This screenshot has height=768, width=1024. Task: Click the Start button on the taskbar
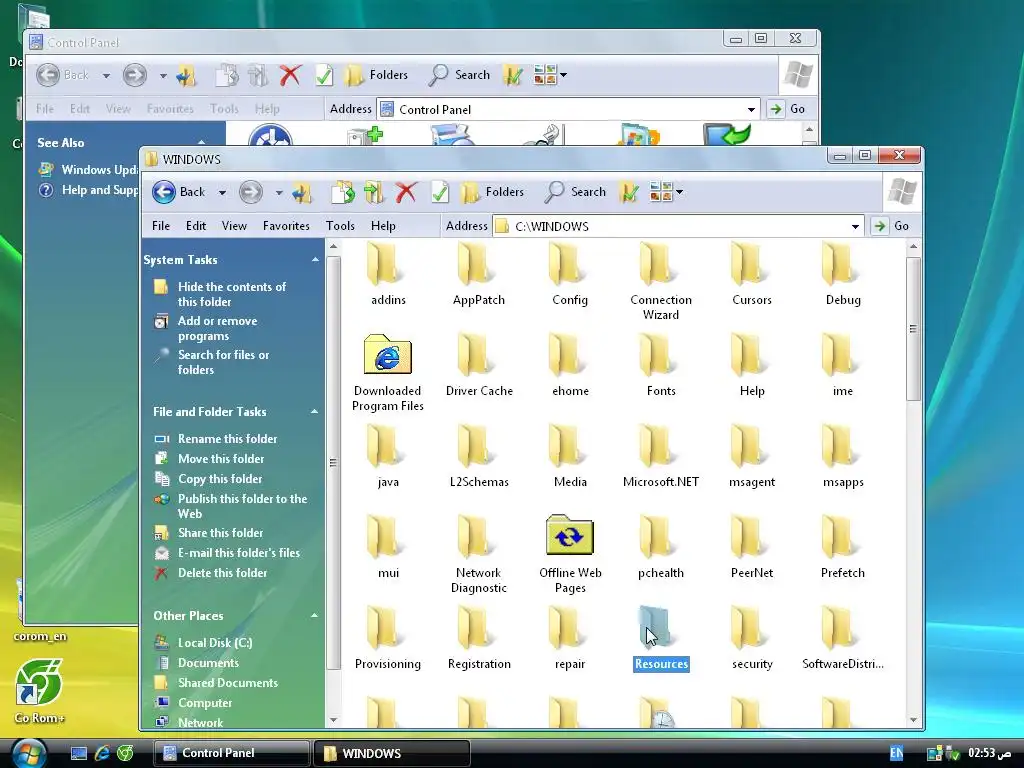click(29, 753)
